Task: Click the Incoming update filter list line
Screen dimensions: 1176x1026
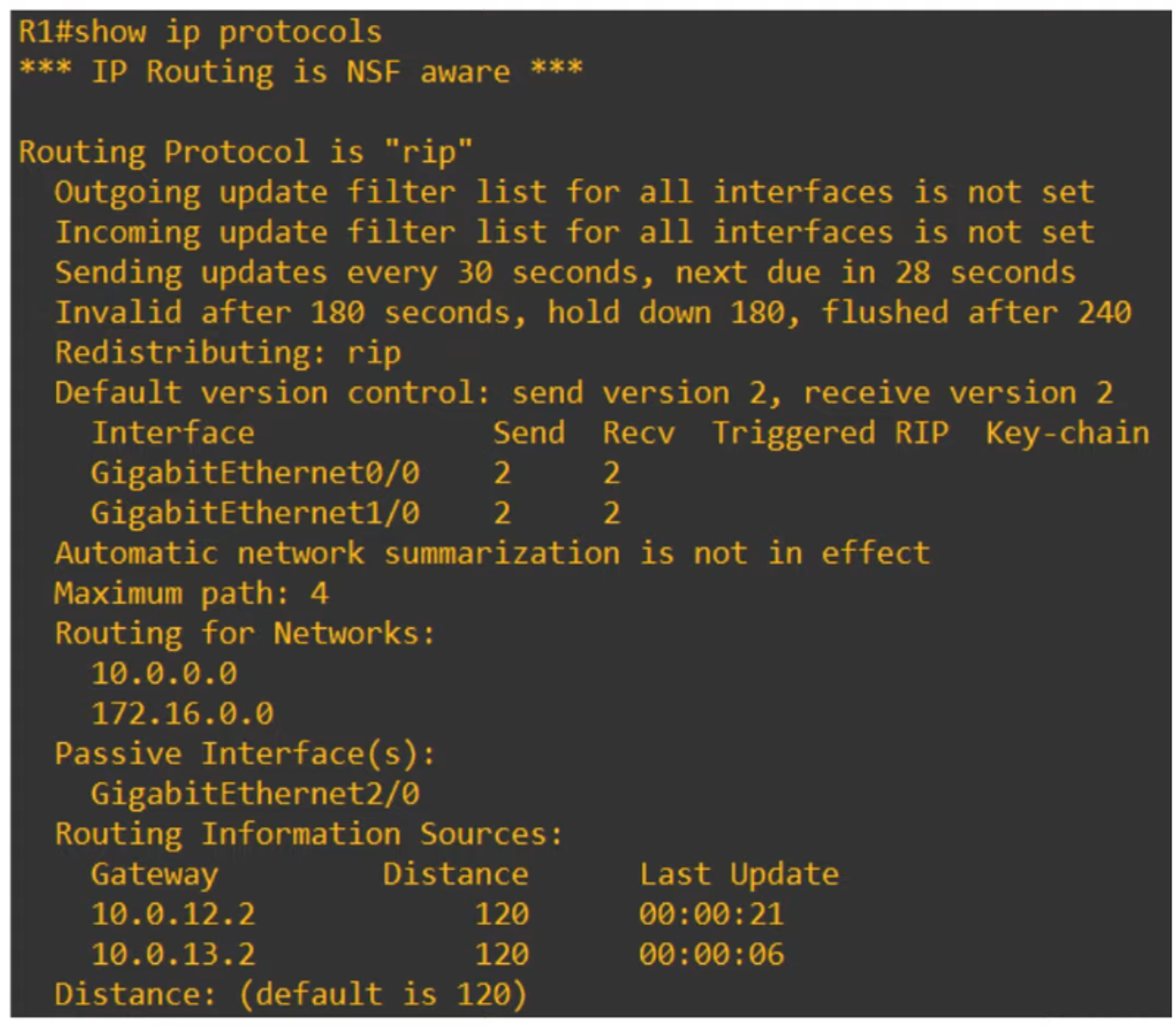Action: coord(574,233)
